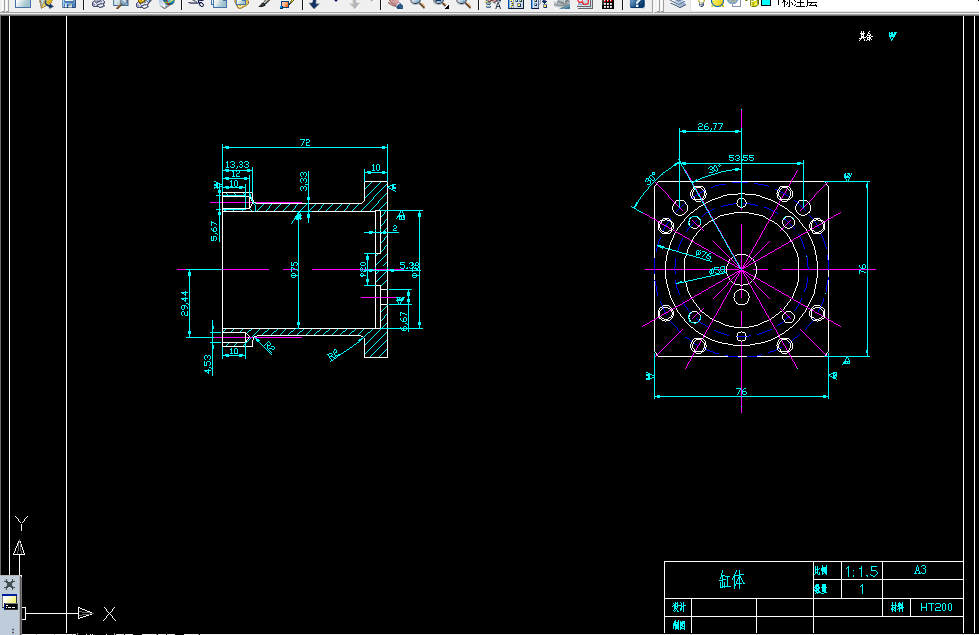Click the Save floppy disk icon
Viewport: 979px width, 635px height.
click(69, 3)
